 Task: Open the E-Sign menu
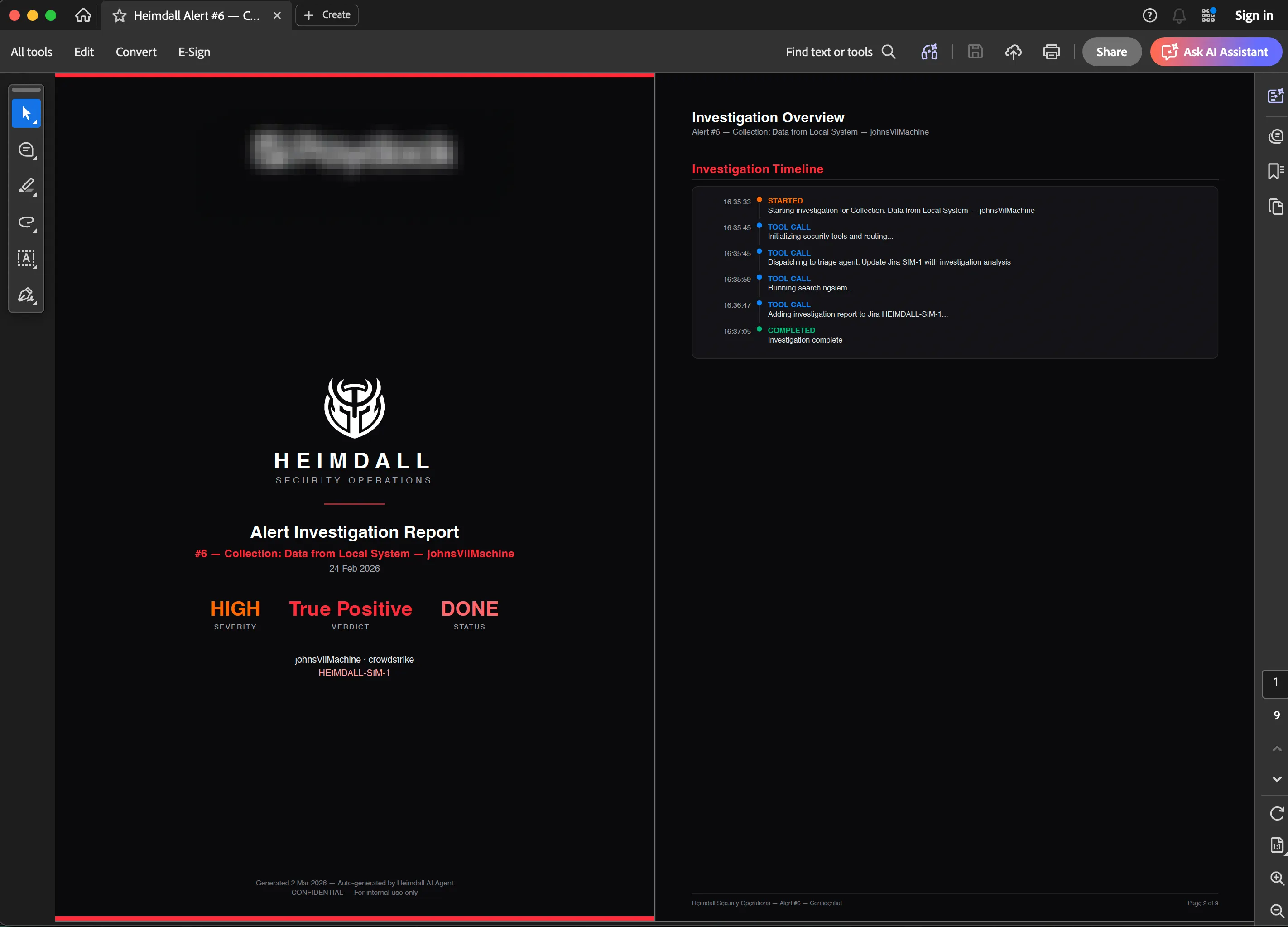(x=194, y=52)
